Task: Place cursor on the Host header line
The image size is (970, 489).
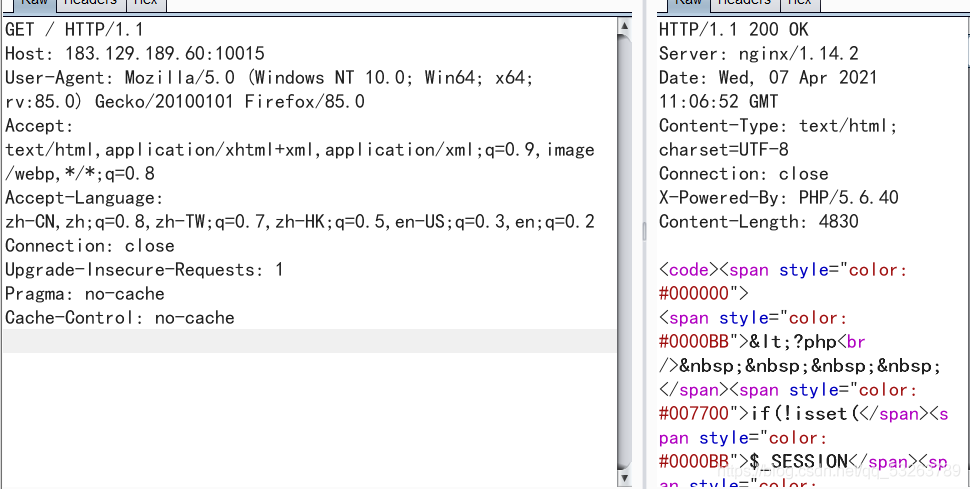Action: coord(134,54)
